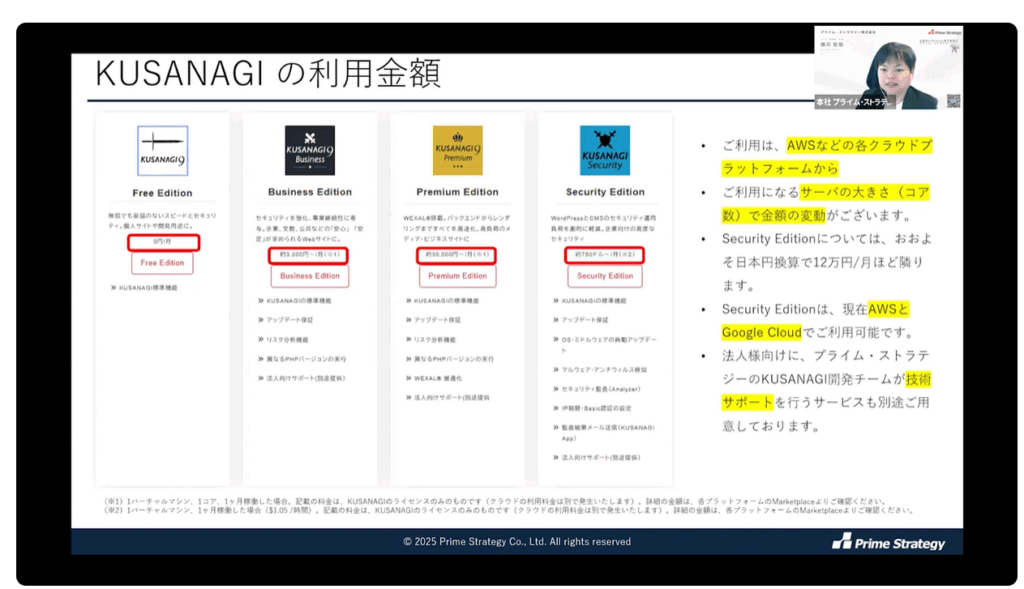Click the 本社 プライム・ストラテ caption on video
This screenshot has width=1024, height=589.
click(854, 103)
